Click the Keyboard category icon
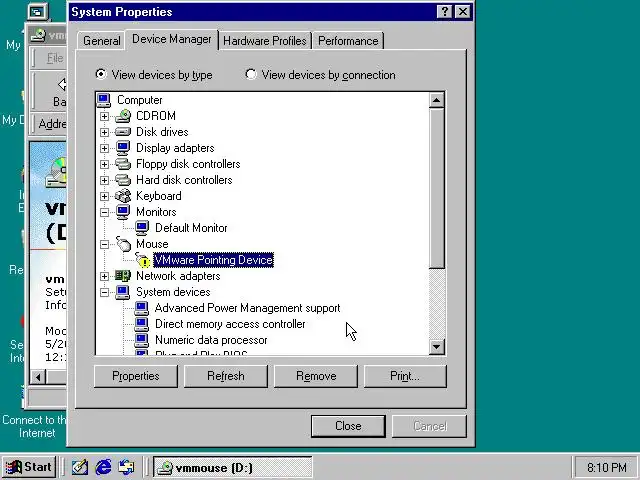Screen dimensions: 640x480 pos(122,196)
